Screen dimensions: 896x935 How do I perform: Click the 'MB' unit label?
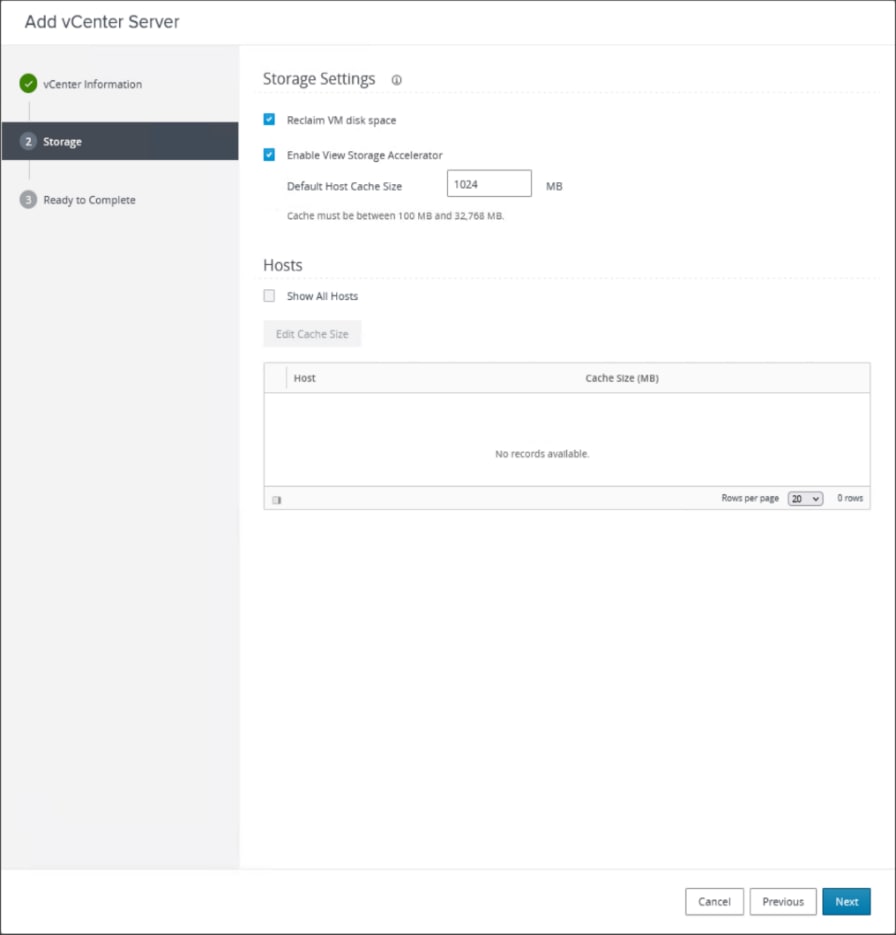coord(554,186)
